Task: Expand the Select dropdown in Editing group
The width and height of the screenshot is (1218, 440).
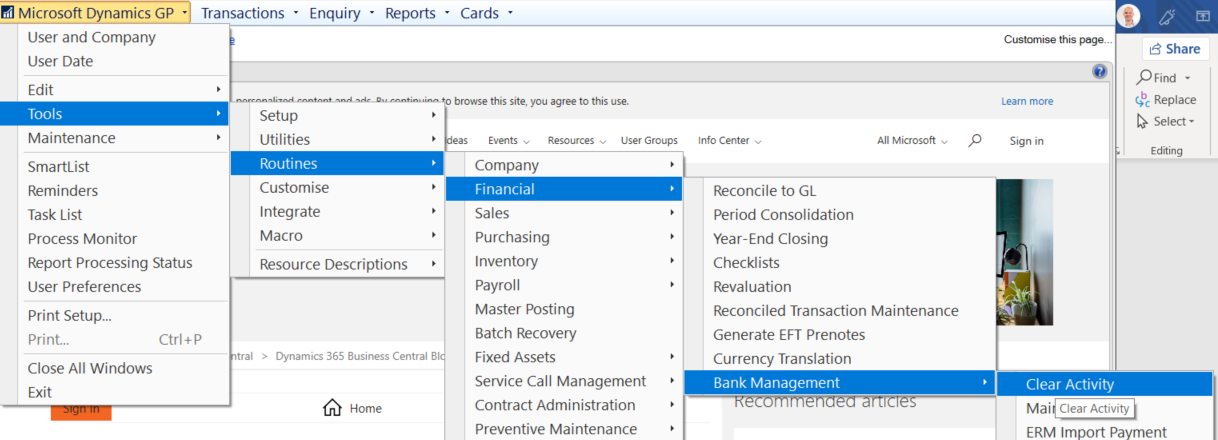Action: [x=1192, y=122]
